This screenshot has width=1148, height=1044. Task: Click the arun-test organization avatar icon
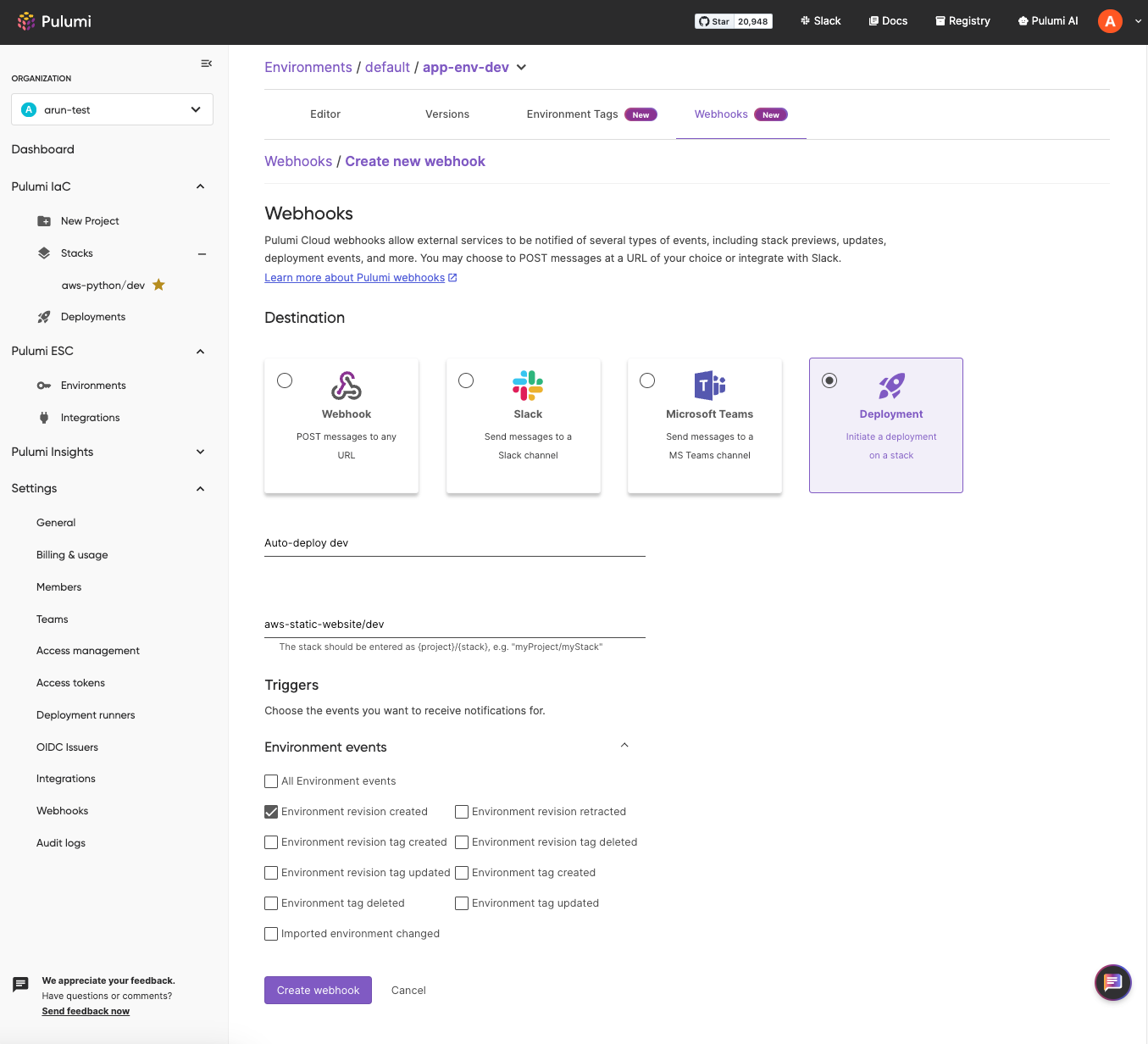[29, 109]
